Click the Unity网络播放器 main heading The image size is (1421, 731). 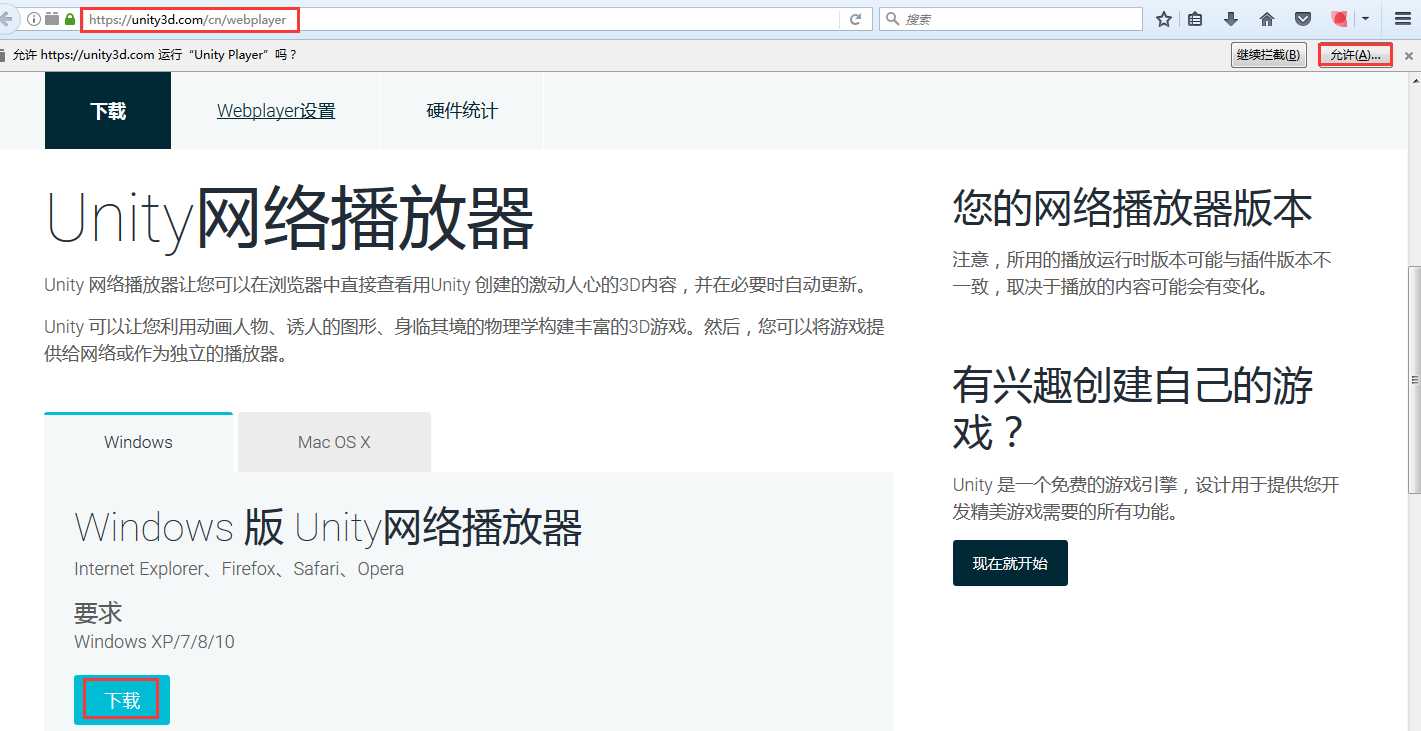290,219
